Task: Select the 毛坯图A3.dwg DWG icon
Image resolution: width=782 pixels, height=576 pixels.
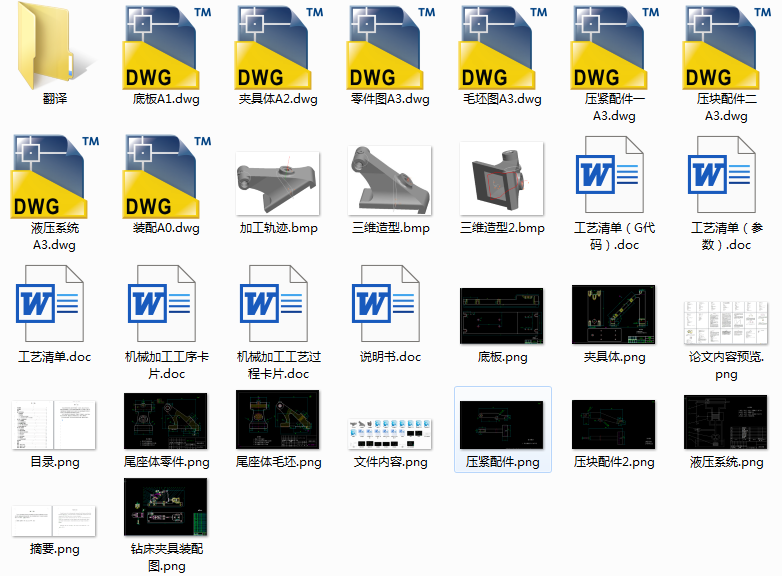Action: [x=503, y=47]
